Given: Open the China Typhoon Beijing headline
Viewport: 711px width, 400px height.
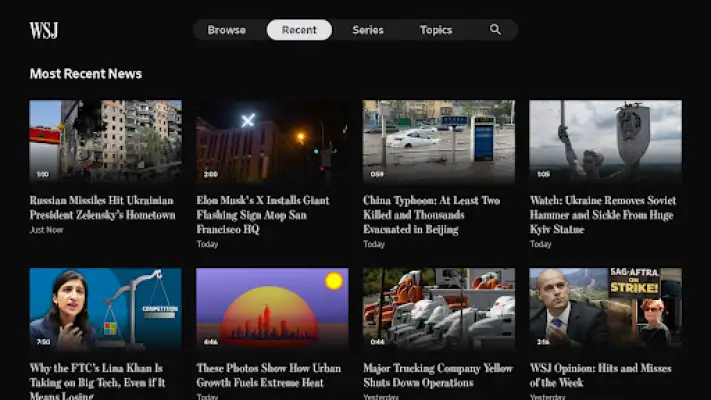Looking at the screenshot, I should click(x=431, y=215).
